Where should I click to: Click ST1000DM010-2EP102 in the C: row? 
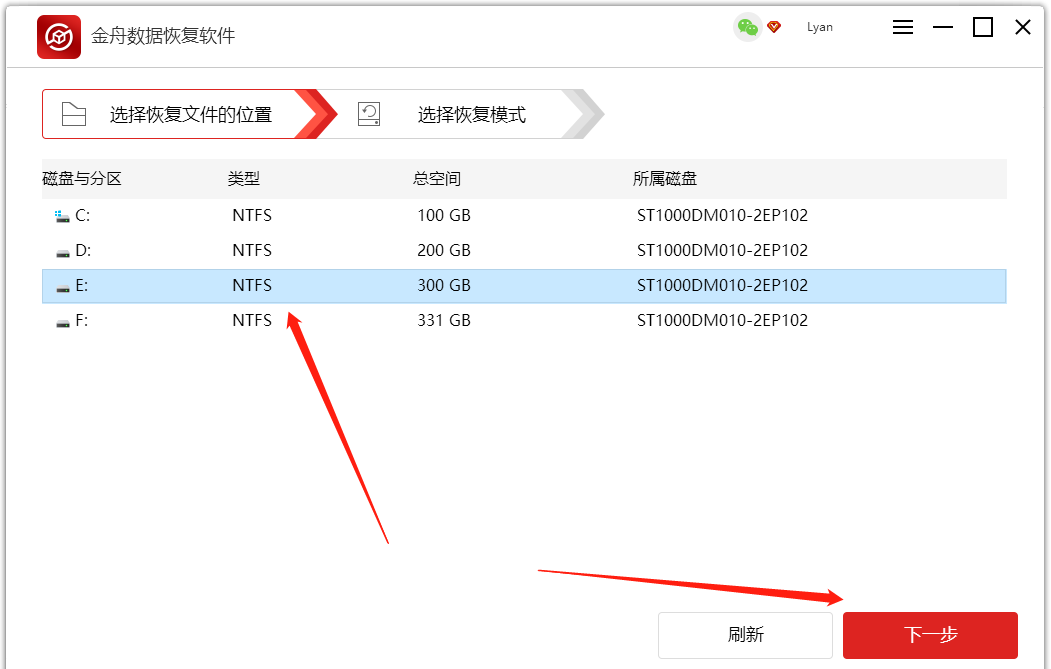(x=723, y=215)
